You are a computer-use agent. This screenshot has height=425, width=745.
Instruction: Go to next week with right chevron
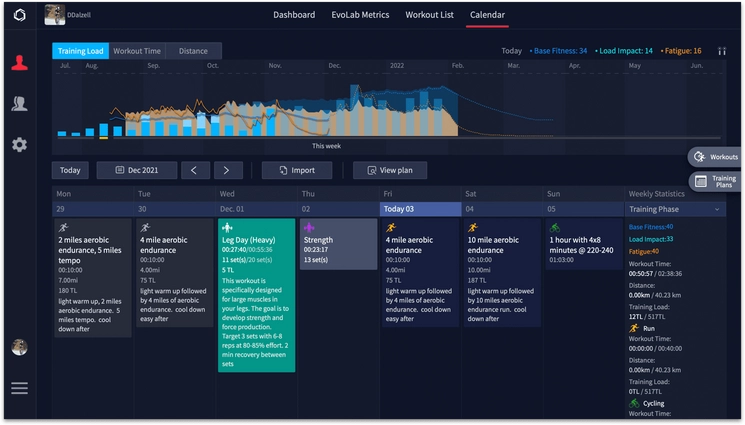[227, 170]
